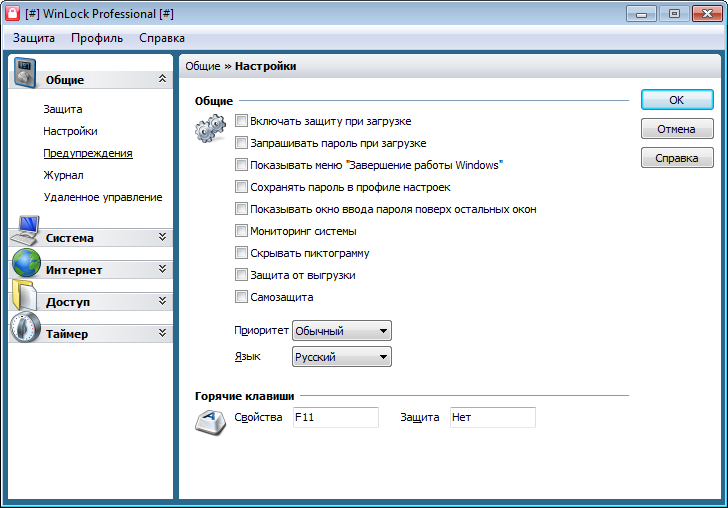
Task: Select Настройки in the sidebar
Action: 70,131
